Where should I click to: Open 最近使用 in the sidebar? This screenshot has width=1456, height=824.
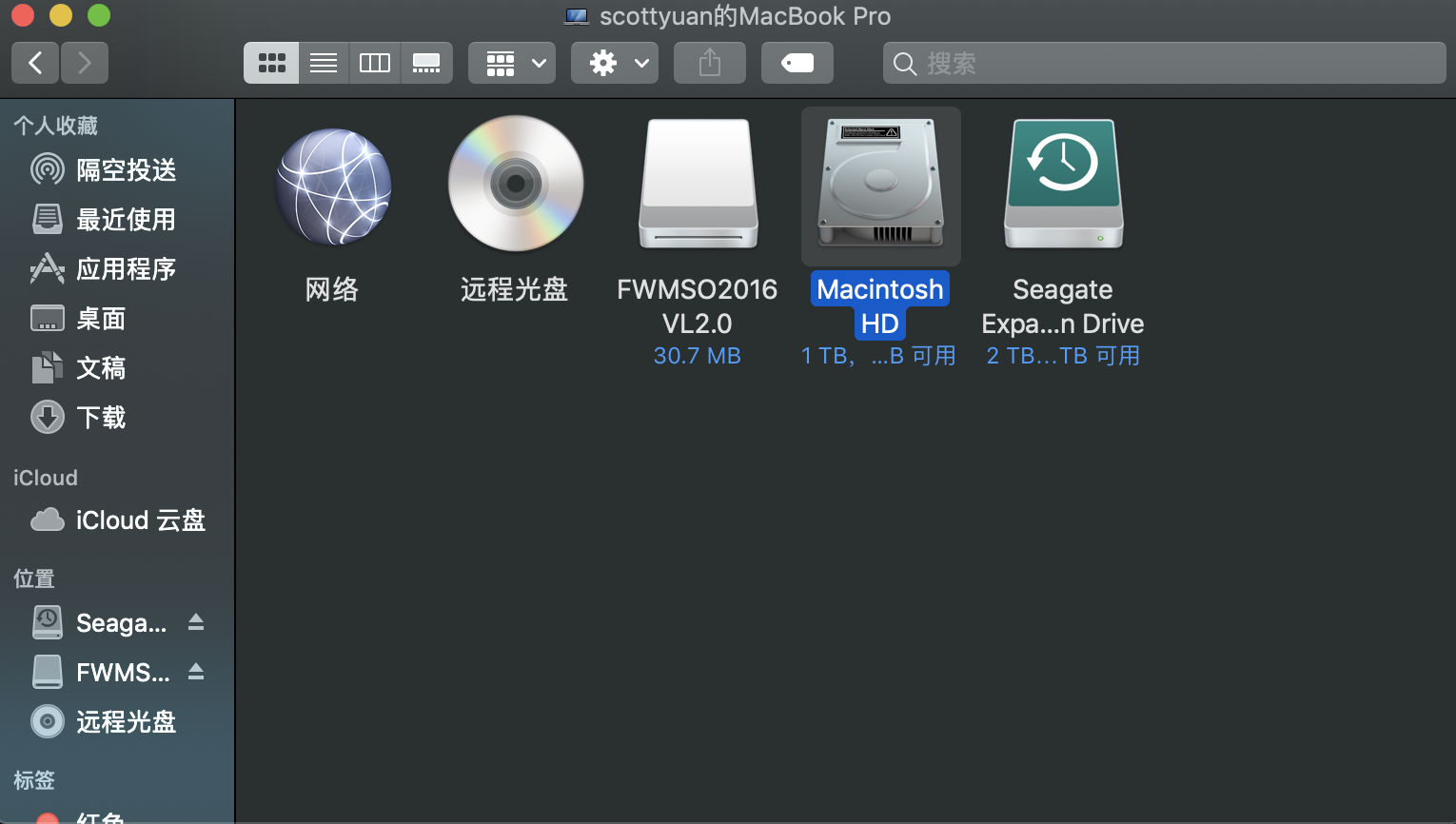click(x=117, y=220)
